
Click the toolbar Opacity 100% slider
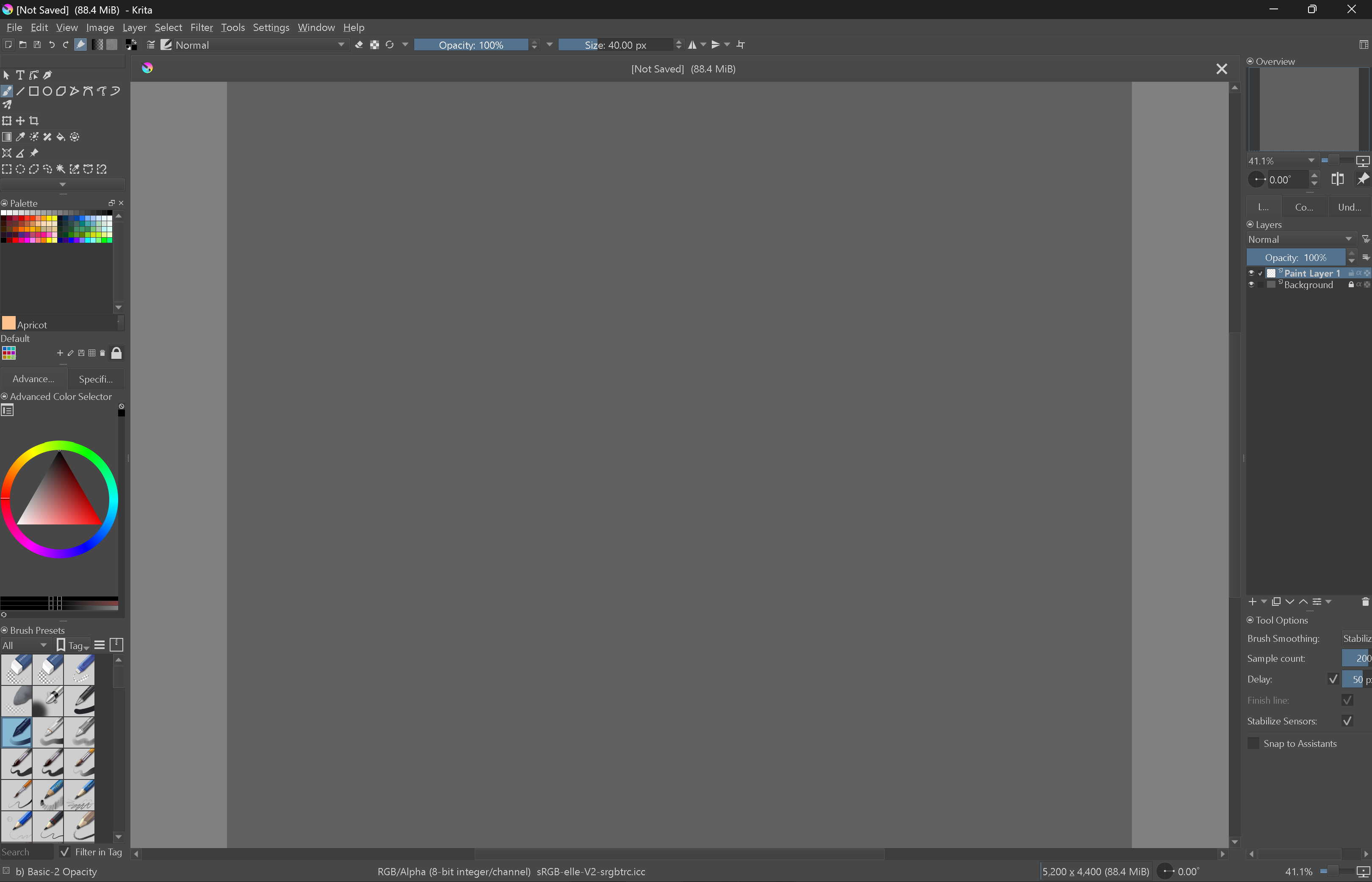click(471, 44)
